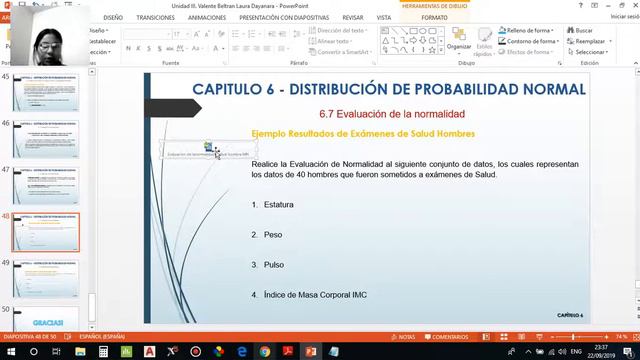This screenshot has width=640, height=360.
Task: Pick the oval shape in shapes gallery
Action: (x=423, y=31)
